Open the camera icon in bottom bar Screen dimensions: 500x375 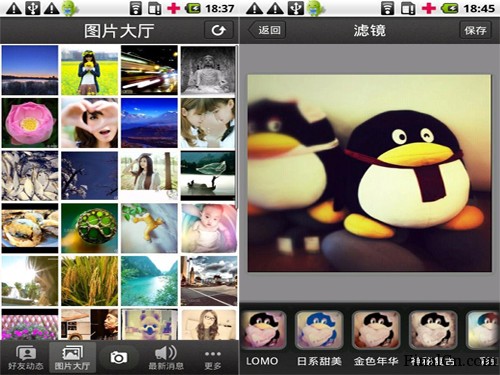(x=119, y=358)
